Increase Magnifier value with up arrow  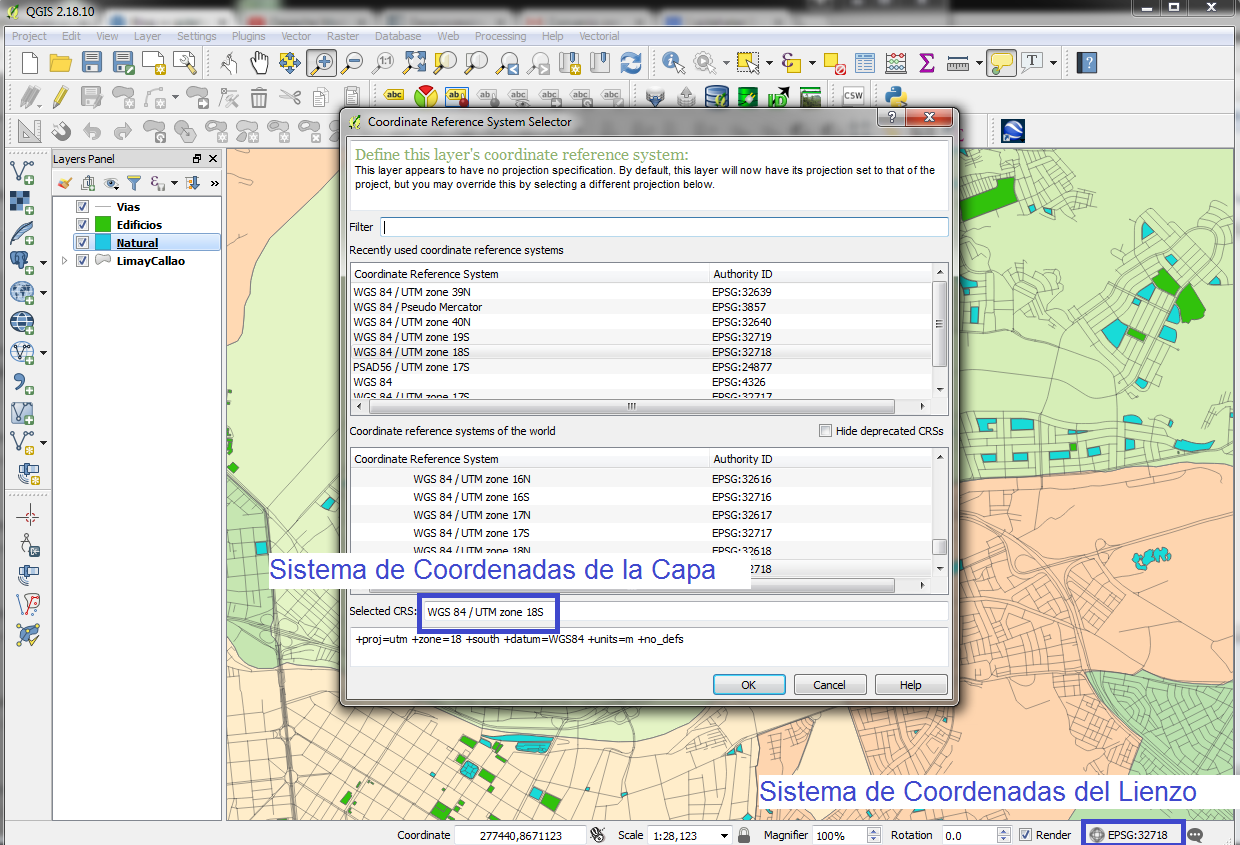pyautogui.click(x=874, y=831)
